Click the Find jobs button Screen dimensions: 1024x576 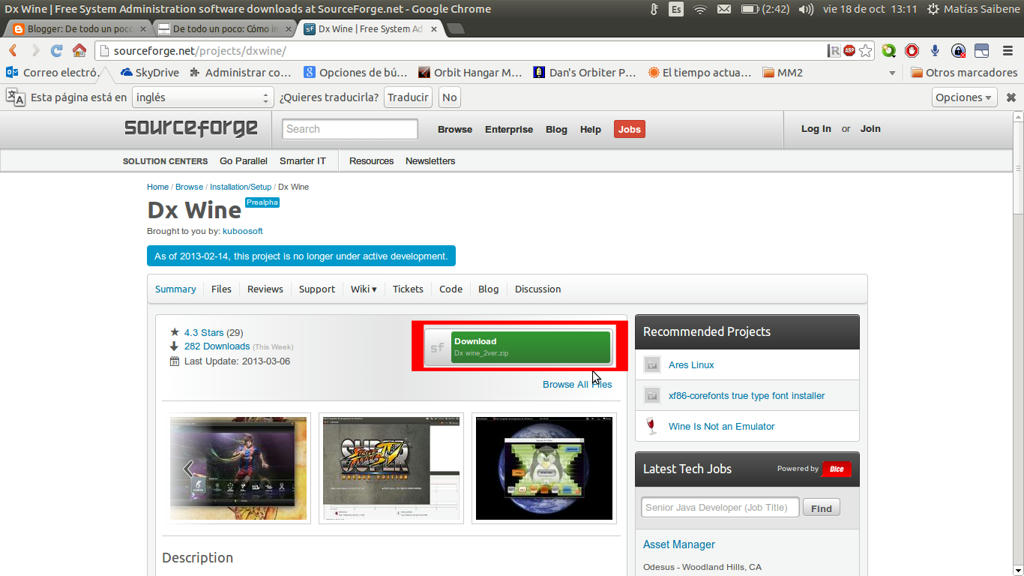point(821,508)
